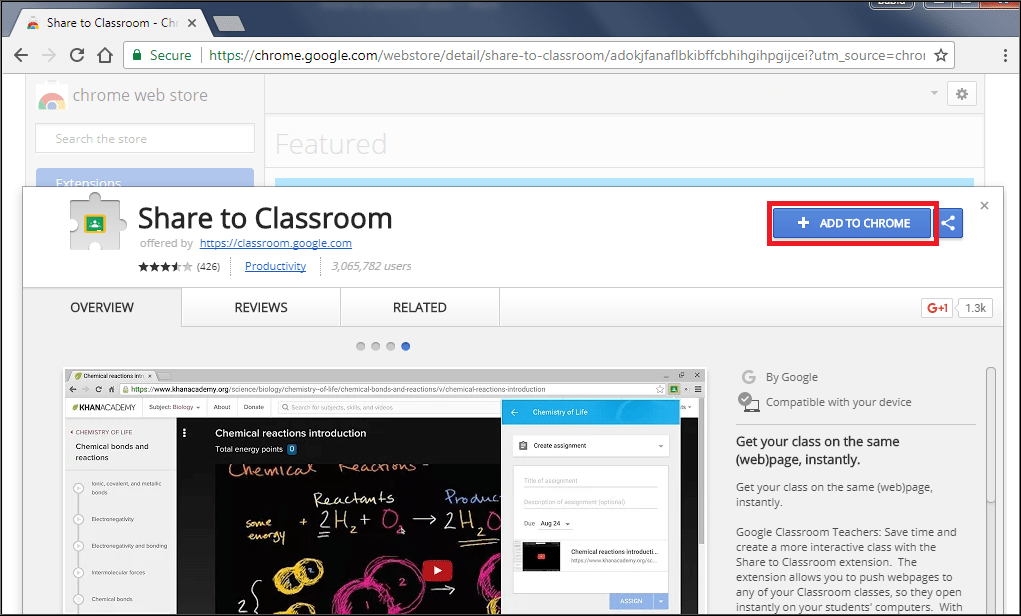Click the description panel scrollbar
This screenshot has height=616, width=1021.
pos(991,435)
